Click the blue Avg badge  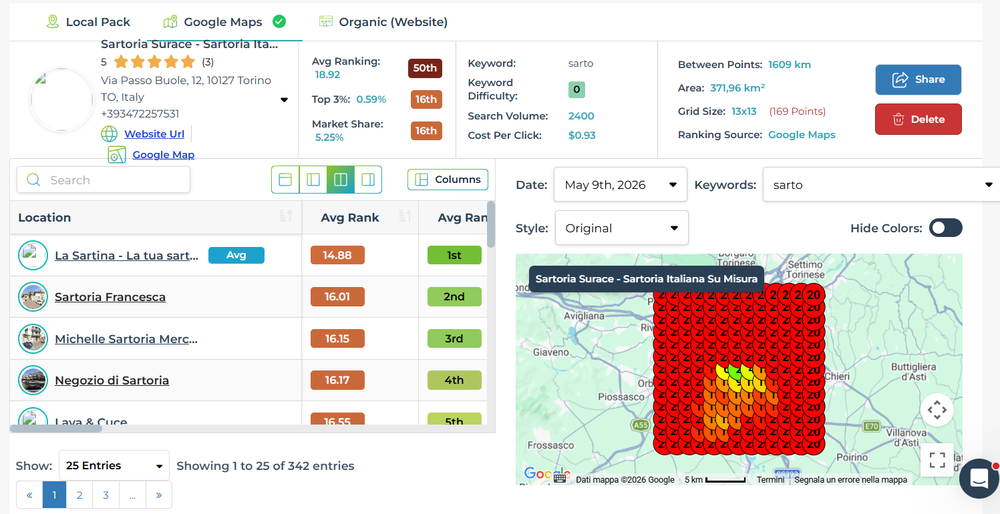coord(237,255)
